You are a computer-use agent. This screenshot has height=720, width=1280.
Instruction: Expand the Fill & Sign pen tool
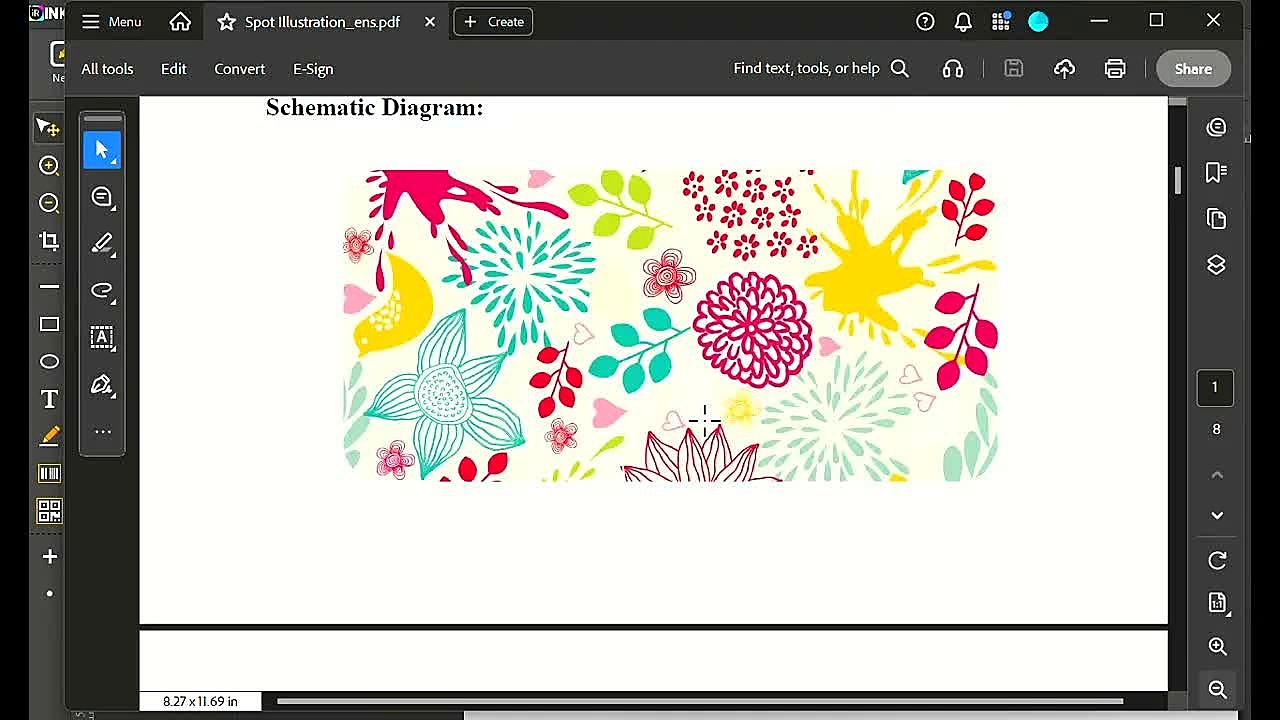click(102, 385)
